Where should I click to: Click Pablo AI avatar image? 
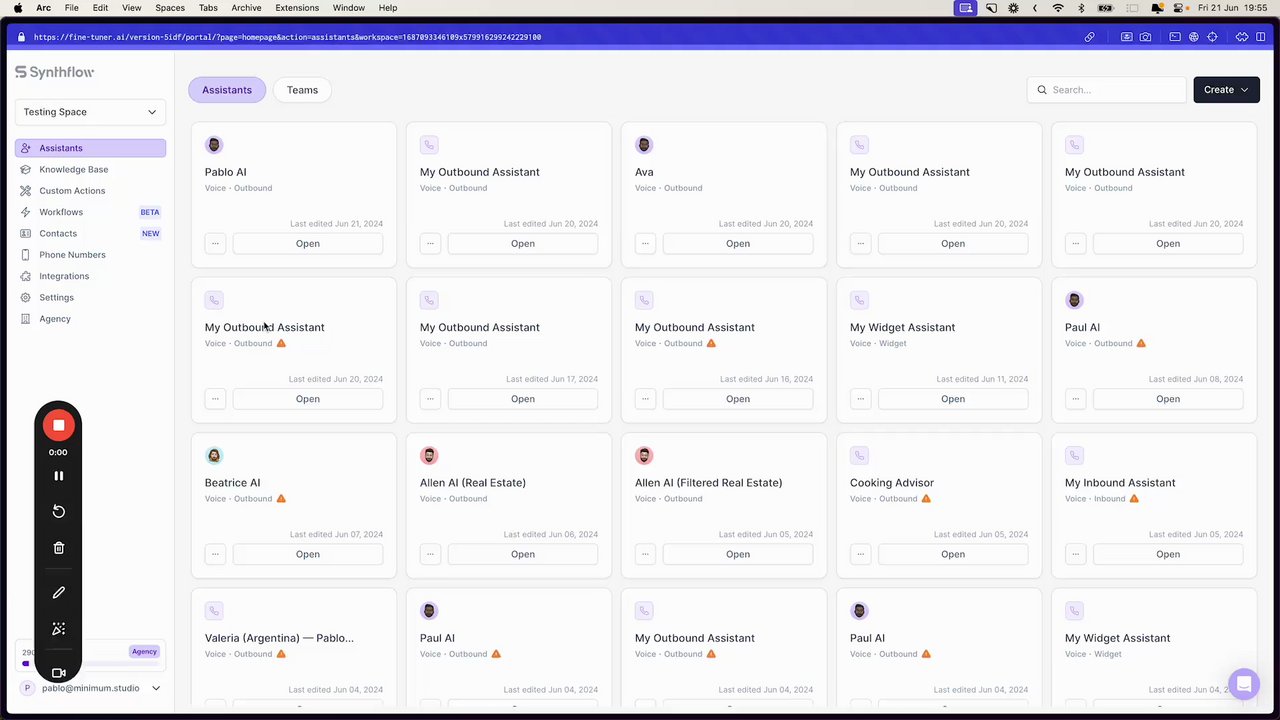pyautogui.click(x=214, y=145)
